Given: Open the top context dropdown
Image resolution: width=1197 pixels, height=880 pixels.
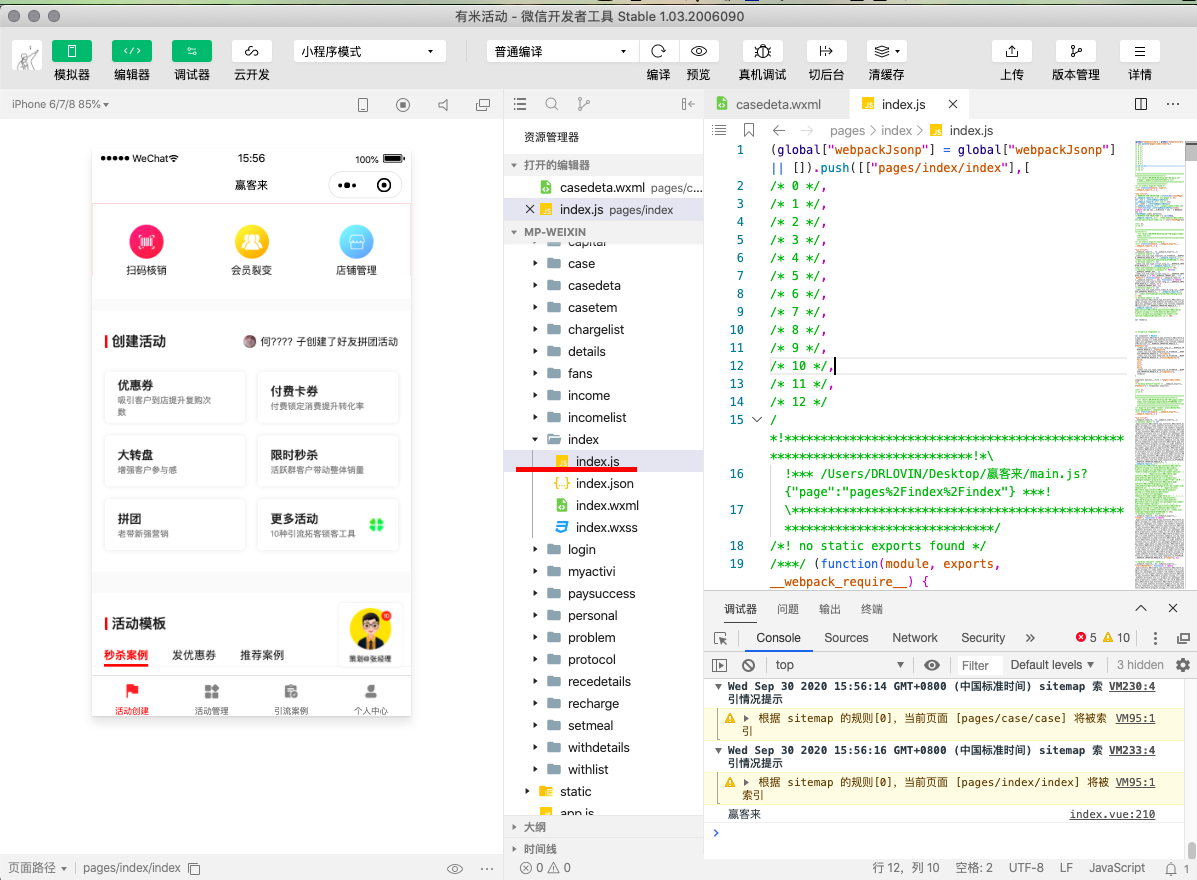Looking at the screenshot, I should pos(839,665).
